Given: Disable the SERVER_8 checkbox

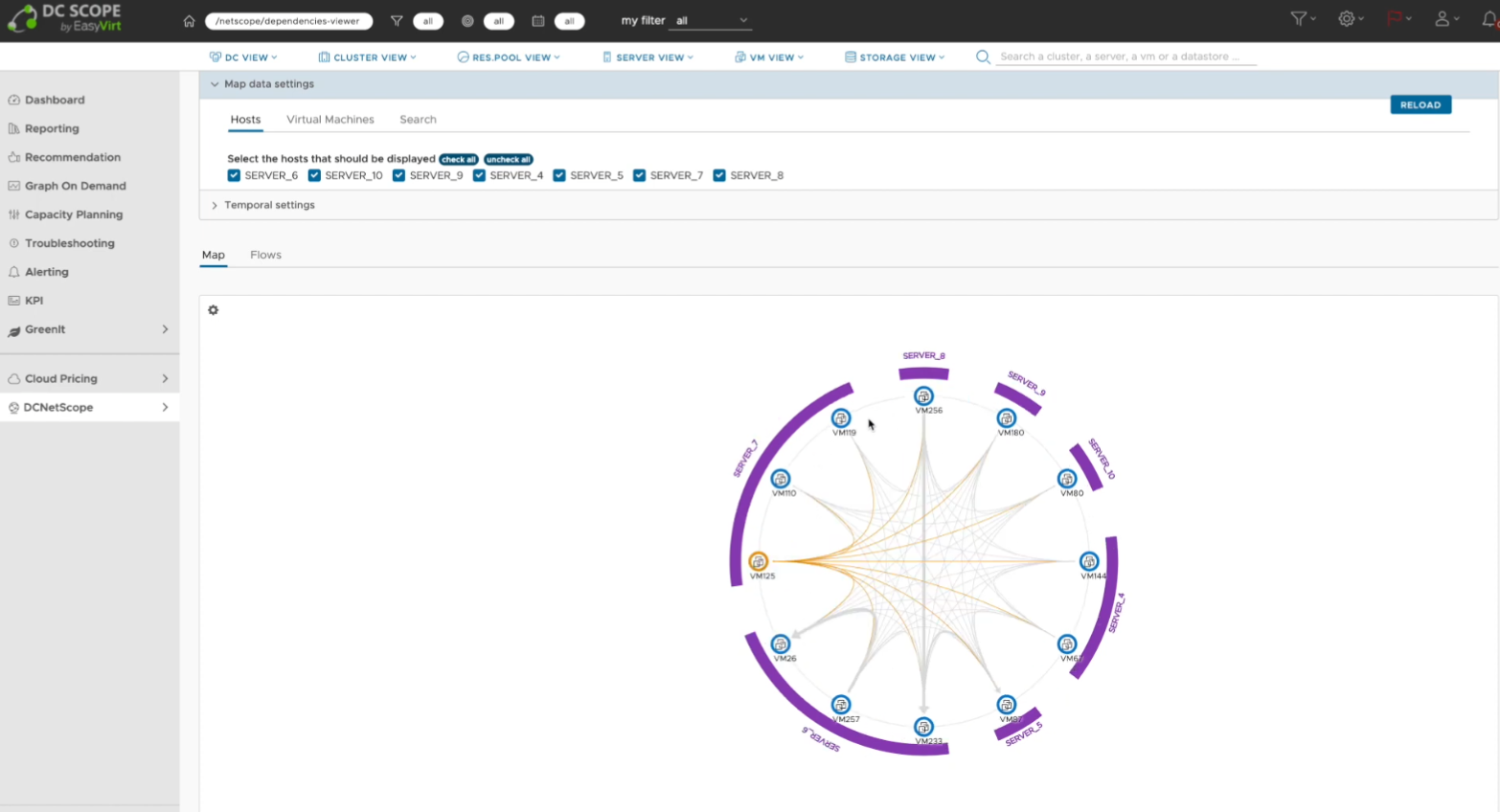Looking at the screenshot, I should point(719,175).
